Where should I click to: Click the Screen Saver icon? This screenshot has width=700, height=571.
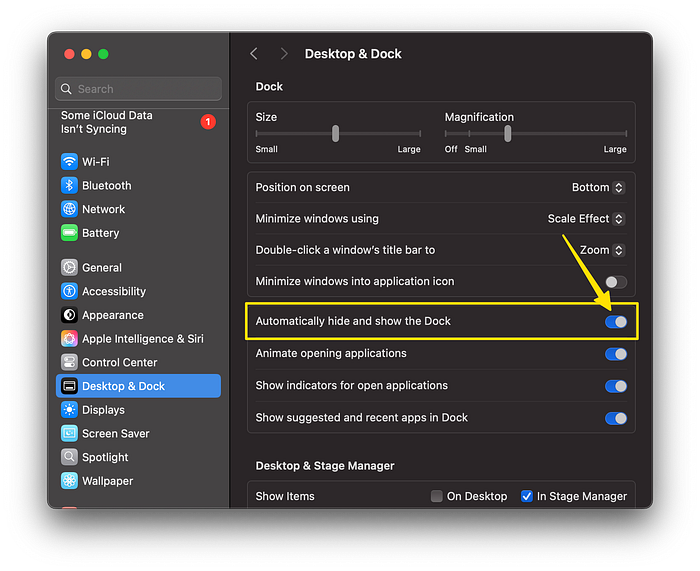click(69, 433)
